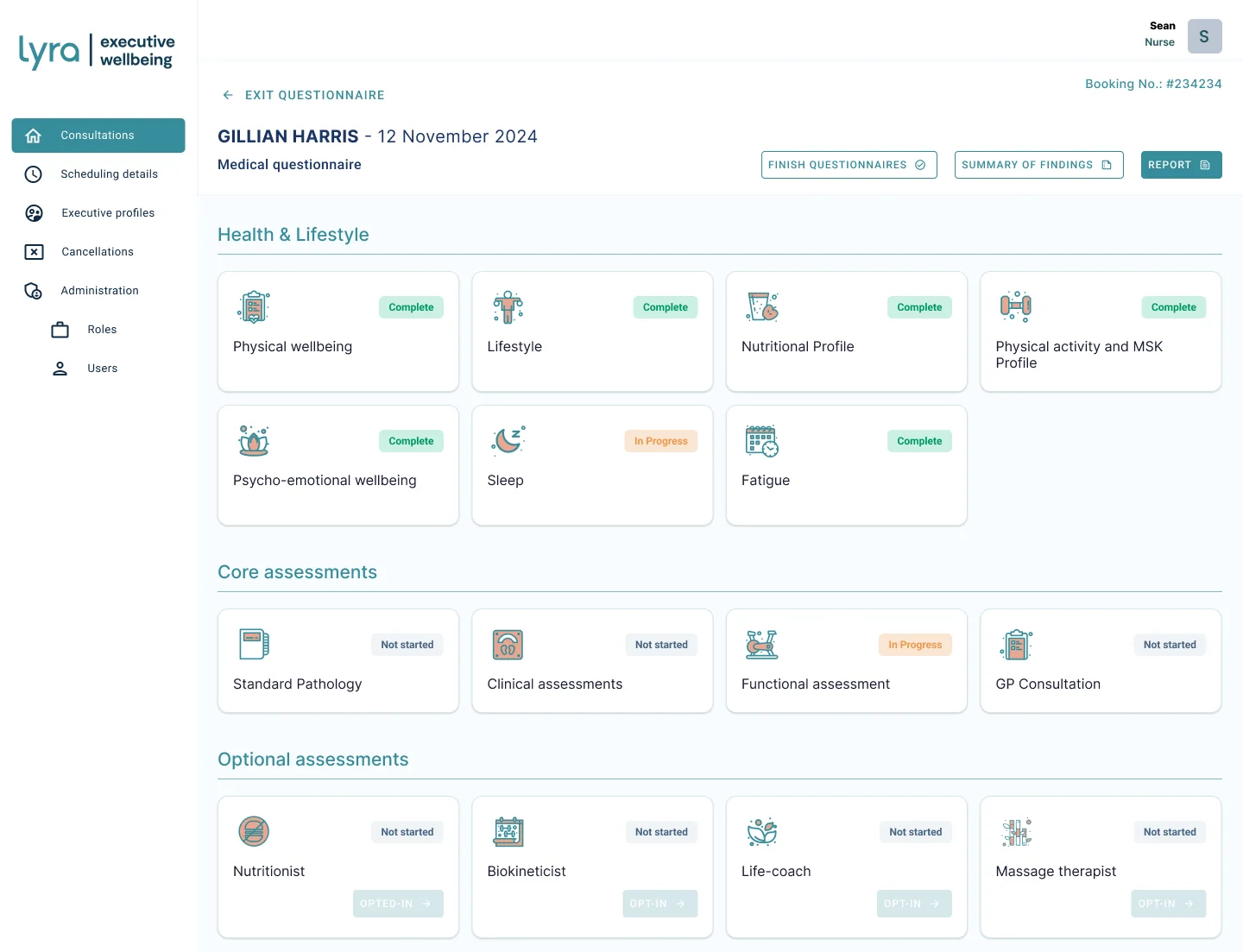Click the Psycho-emotional wellbeing lotus icon

point(254,441)
